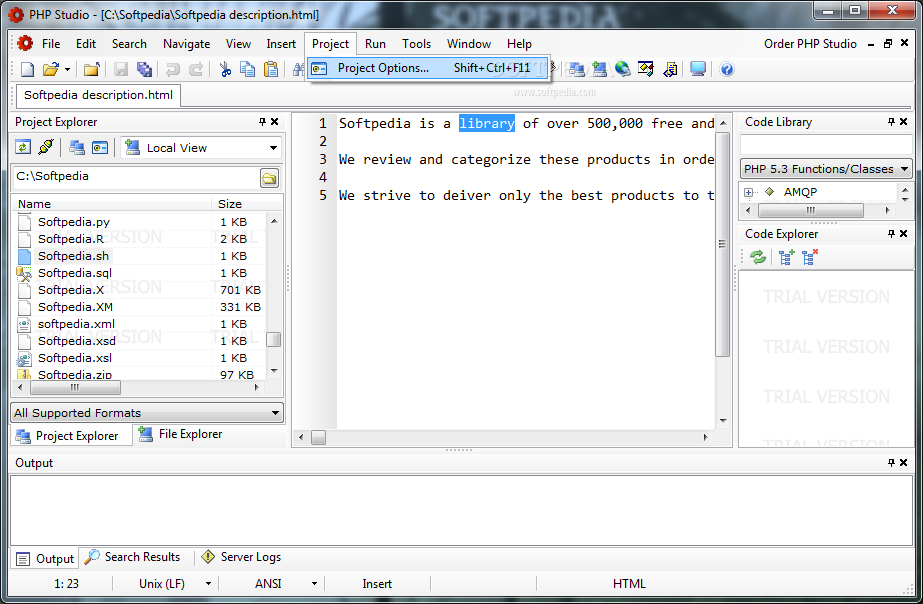Create a new file from the toolbar

click(27, 69)
